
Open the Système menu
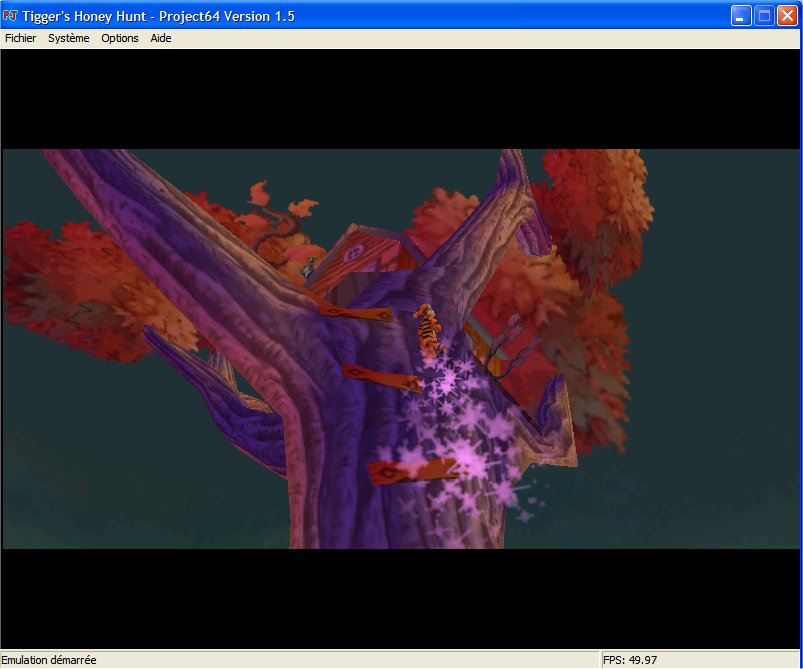(x=69, y=38)
